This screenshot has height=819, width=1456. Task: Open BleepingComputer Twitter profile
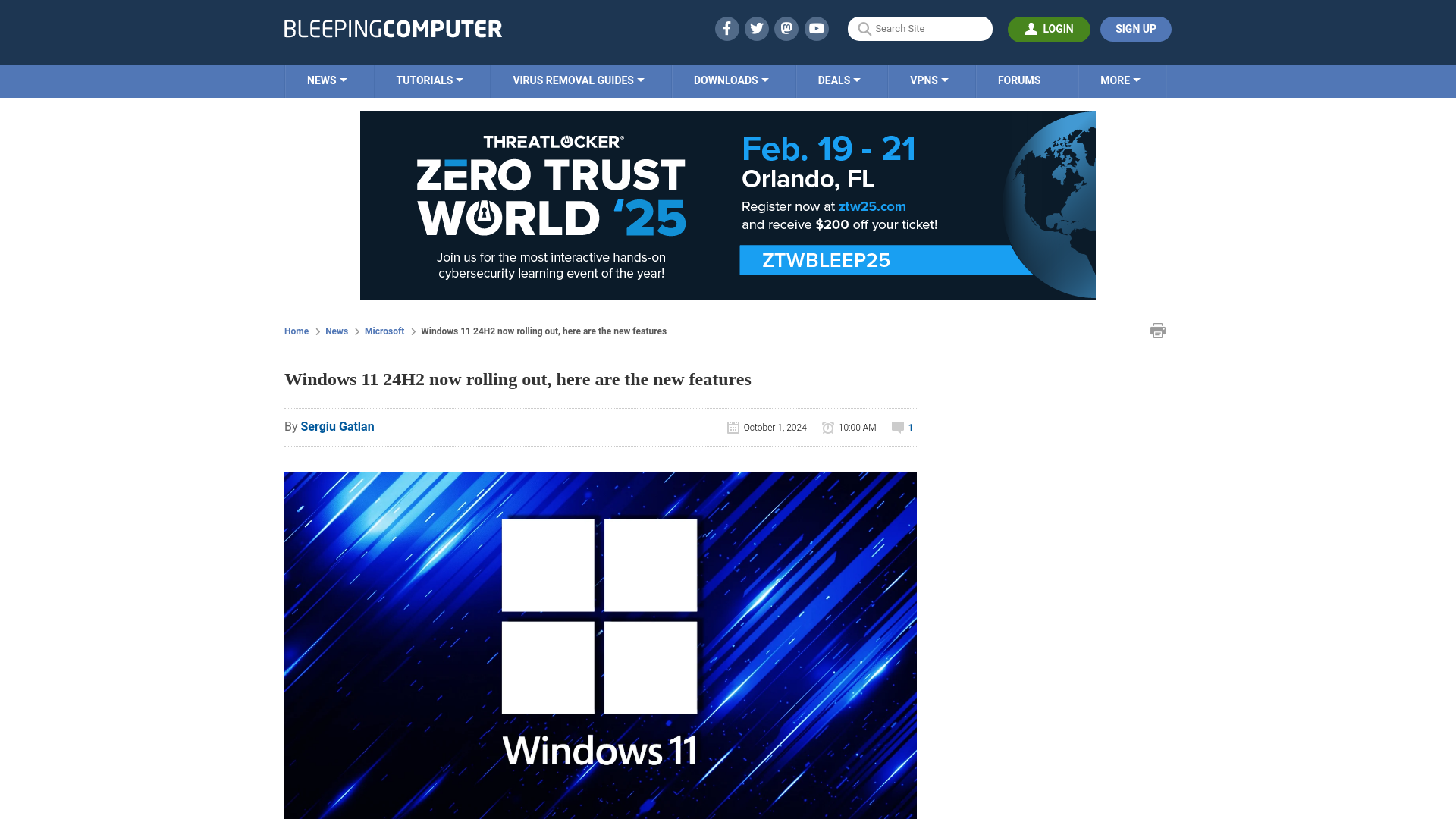pyautogui.click(x=756, y=28)
